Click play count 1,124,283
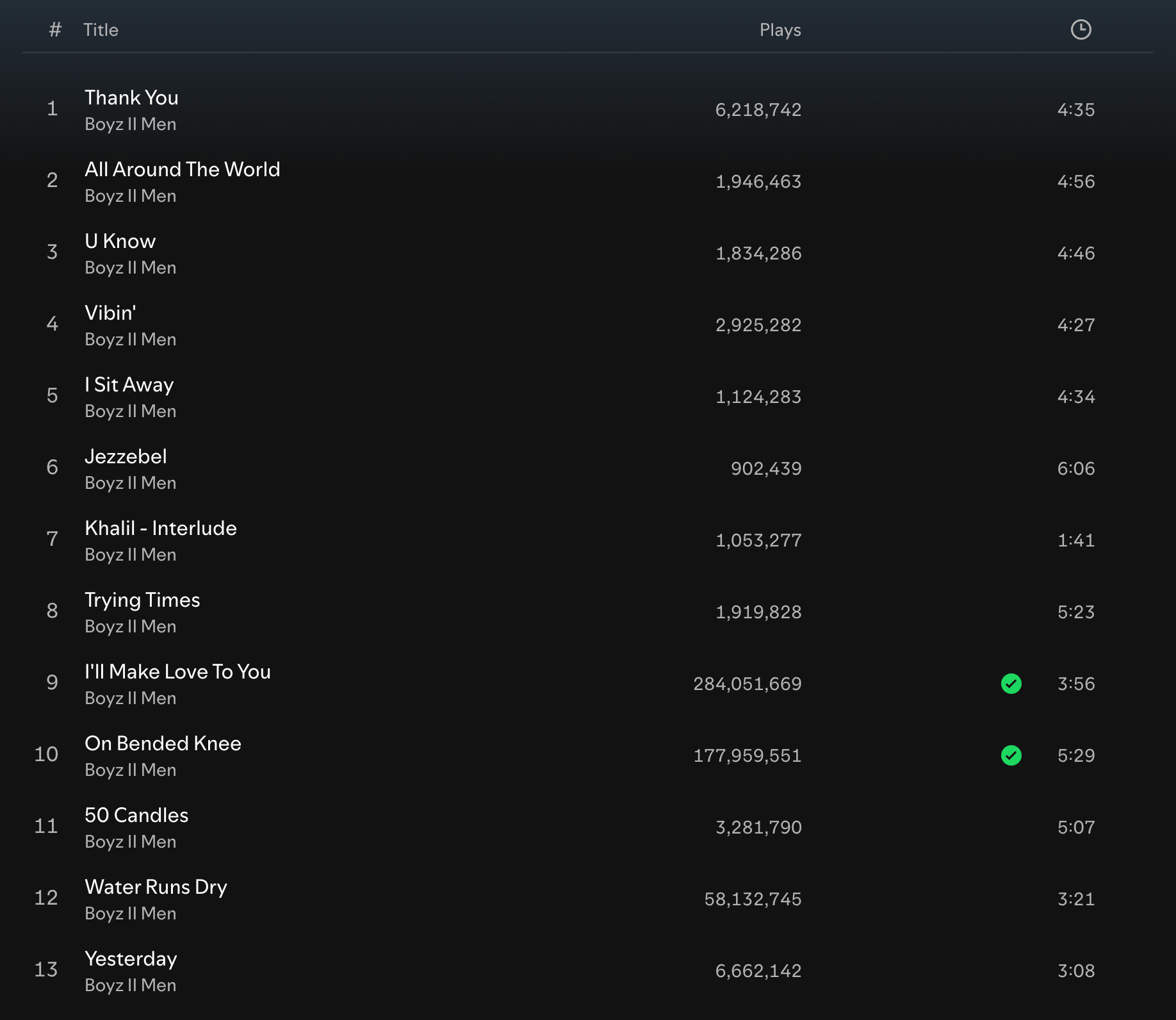 coord(758,397)
